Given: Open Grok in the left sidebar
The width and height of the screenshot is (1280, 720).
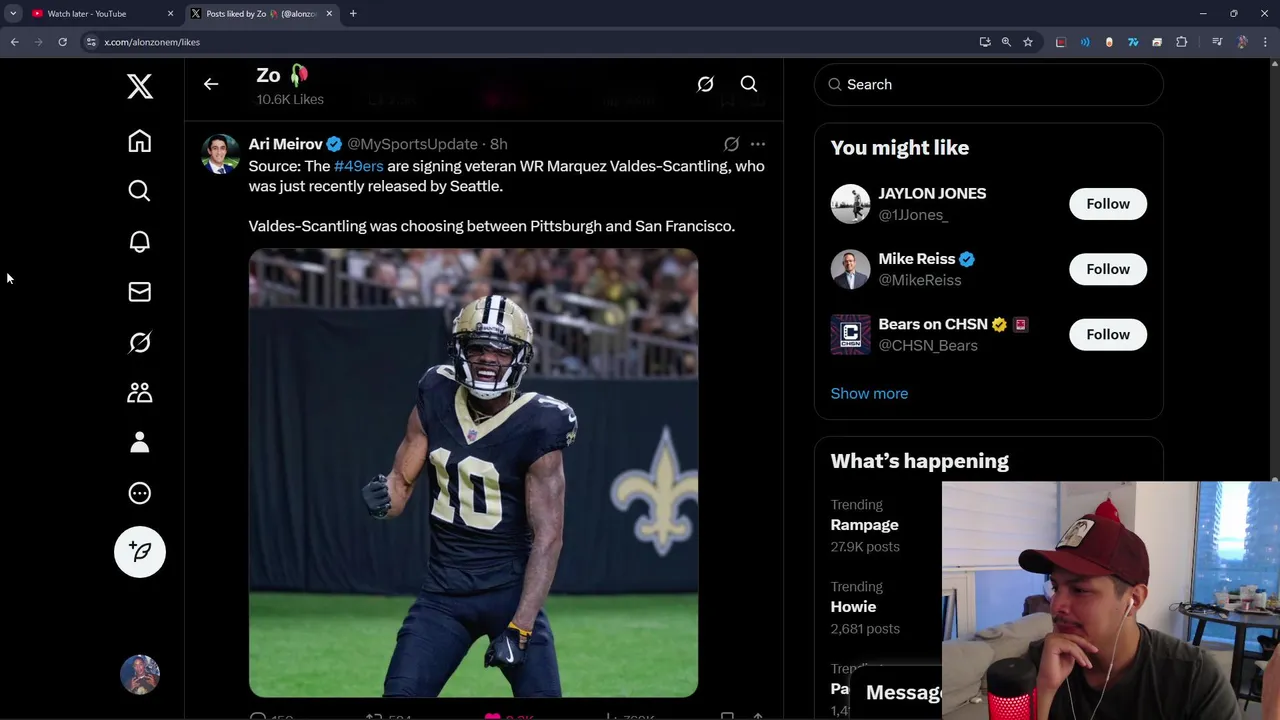Looking at the screenshot, I should coord(140,342).
